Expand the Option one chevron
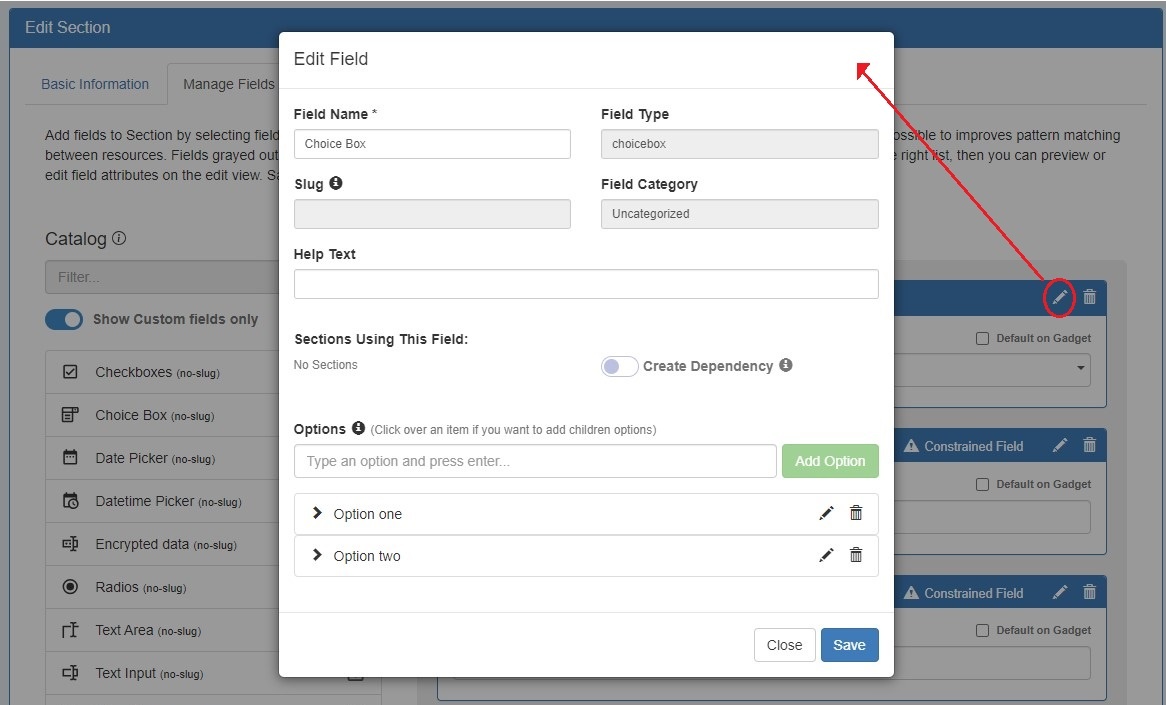The width and height of the screenshot is (1166, 705). point(317,513)
